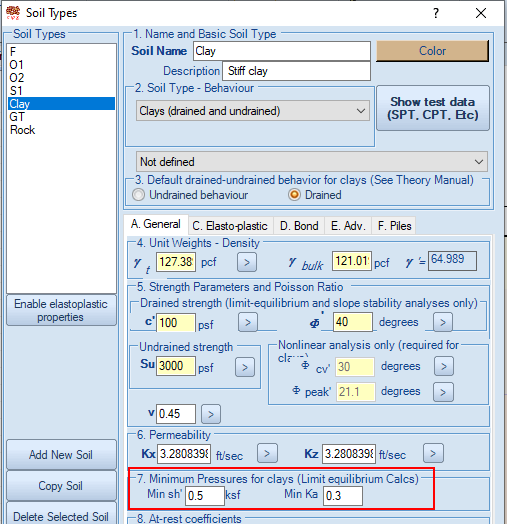Image resolution: width=507 pixels, height=524 pixels.
Task: Open the arrow button next to cv' angle
Action: 443,366
